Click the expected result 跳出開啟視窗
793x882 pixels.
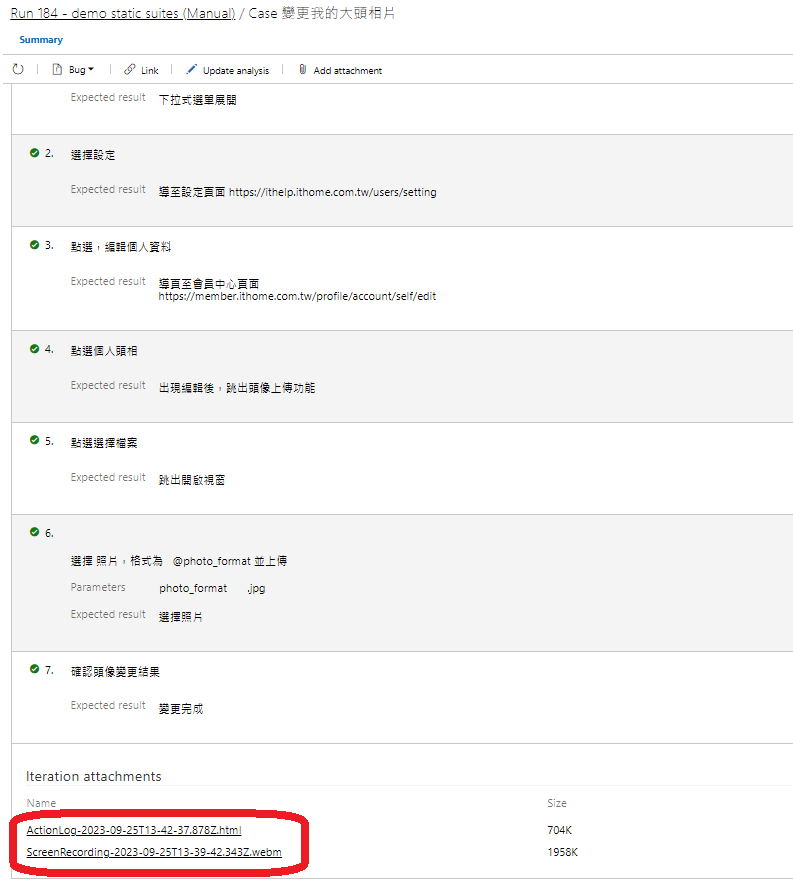click(x=192, y=480)
